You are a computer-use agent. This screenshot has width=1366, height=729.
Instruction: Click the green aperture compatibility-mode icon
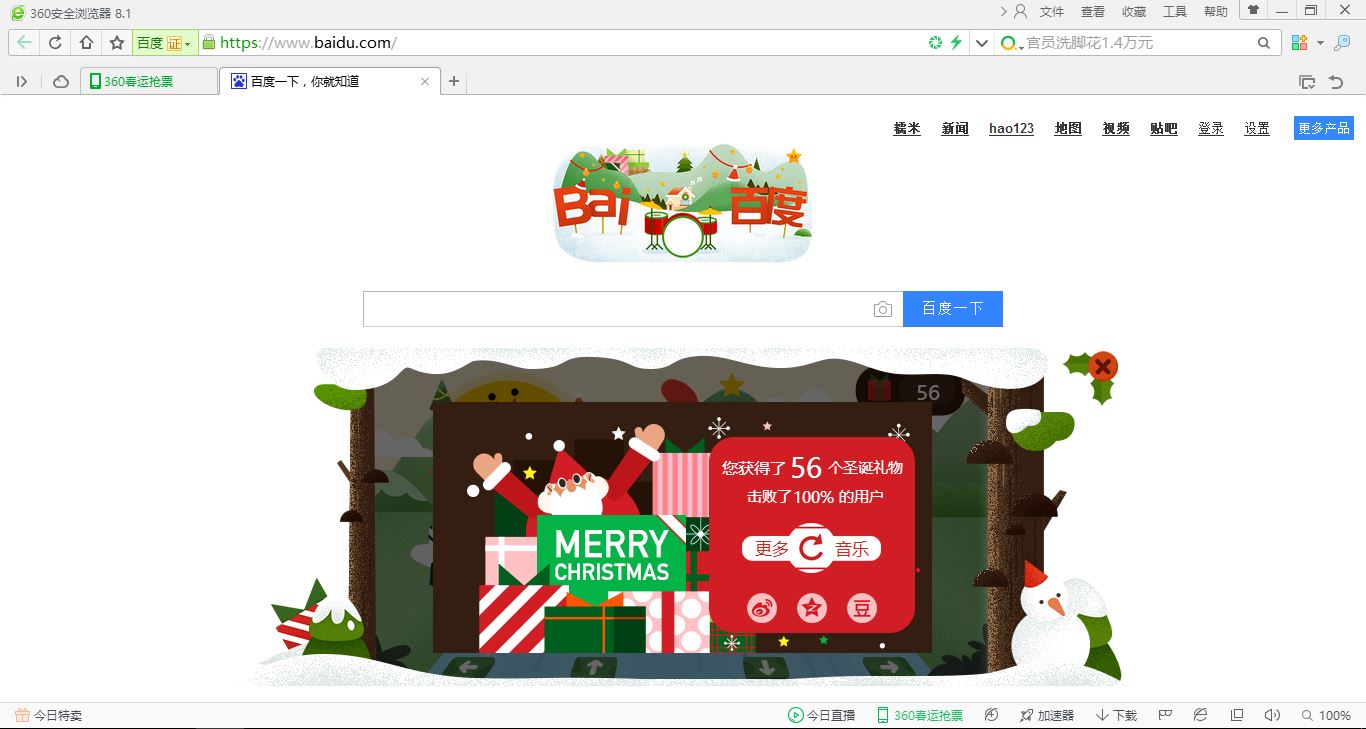(935, 43)
